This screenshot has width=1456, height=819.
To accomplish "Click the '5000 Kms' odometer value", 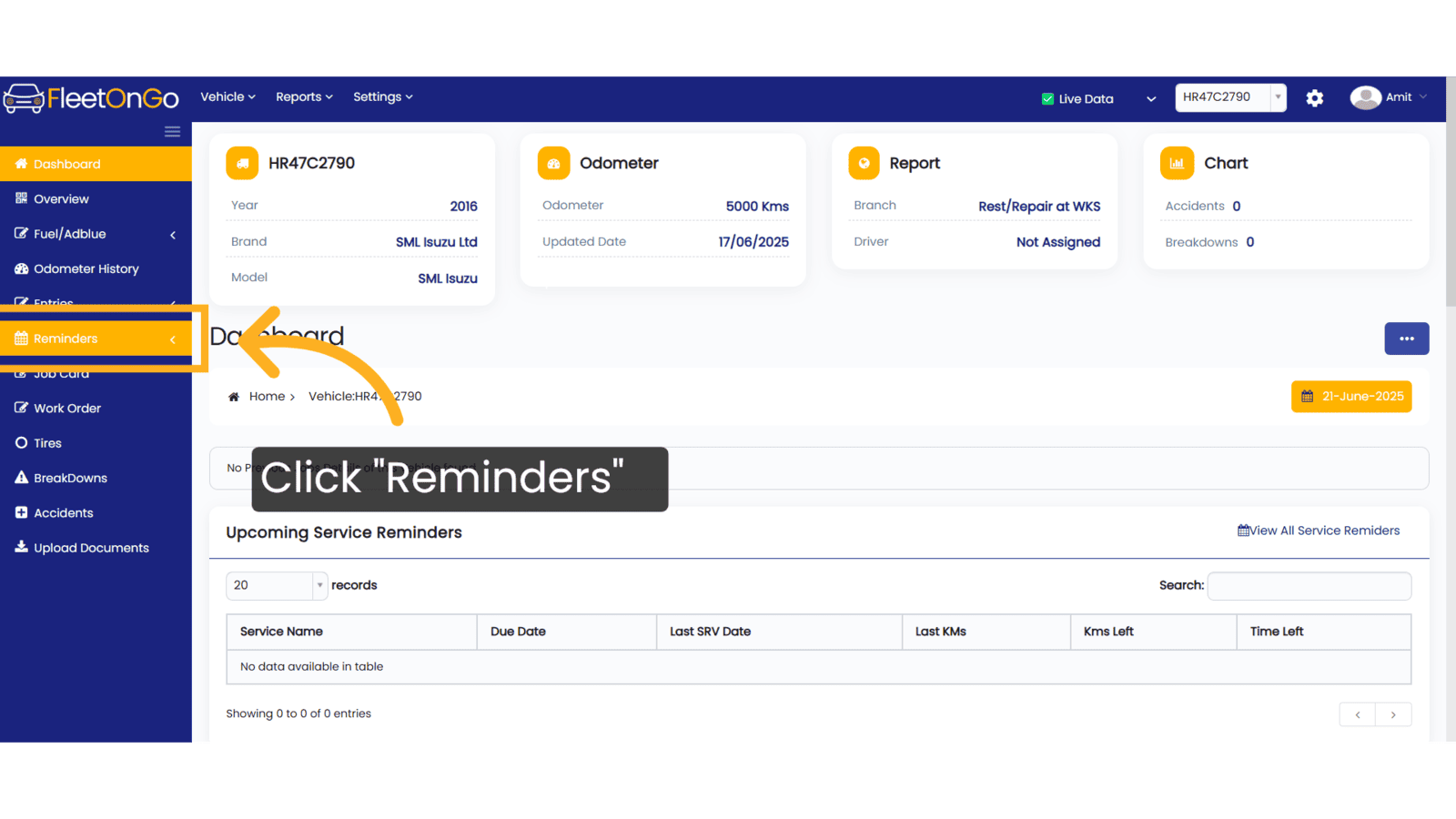I will pos(757,207).
